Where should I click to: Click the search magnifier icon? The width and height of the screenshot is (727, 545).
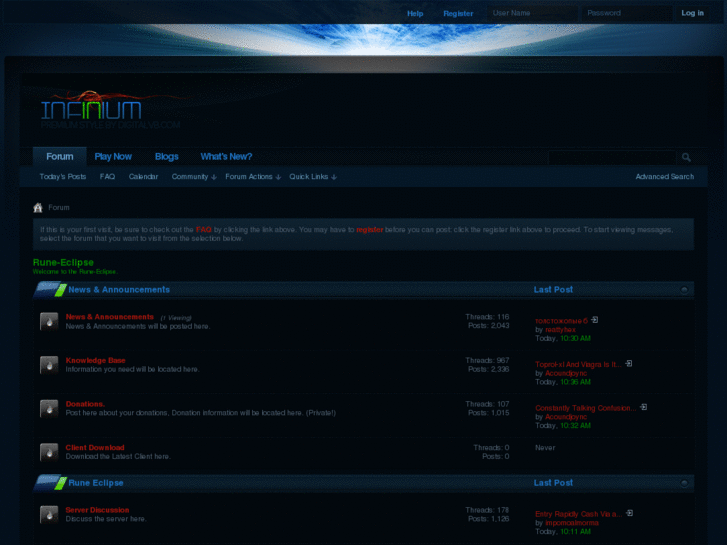click(686, 157)
